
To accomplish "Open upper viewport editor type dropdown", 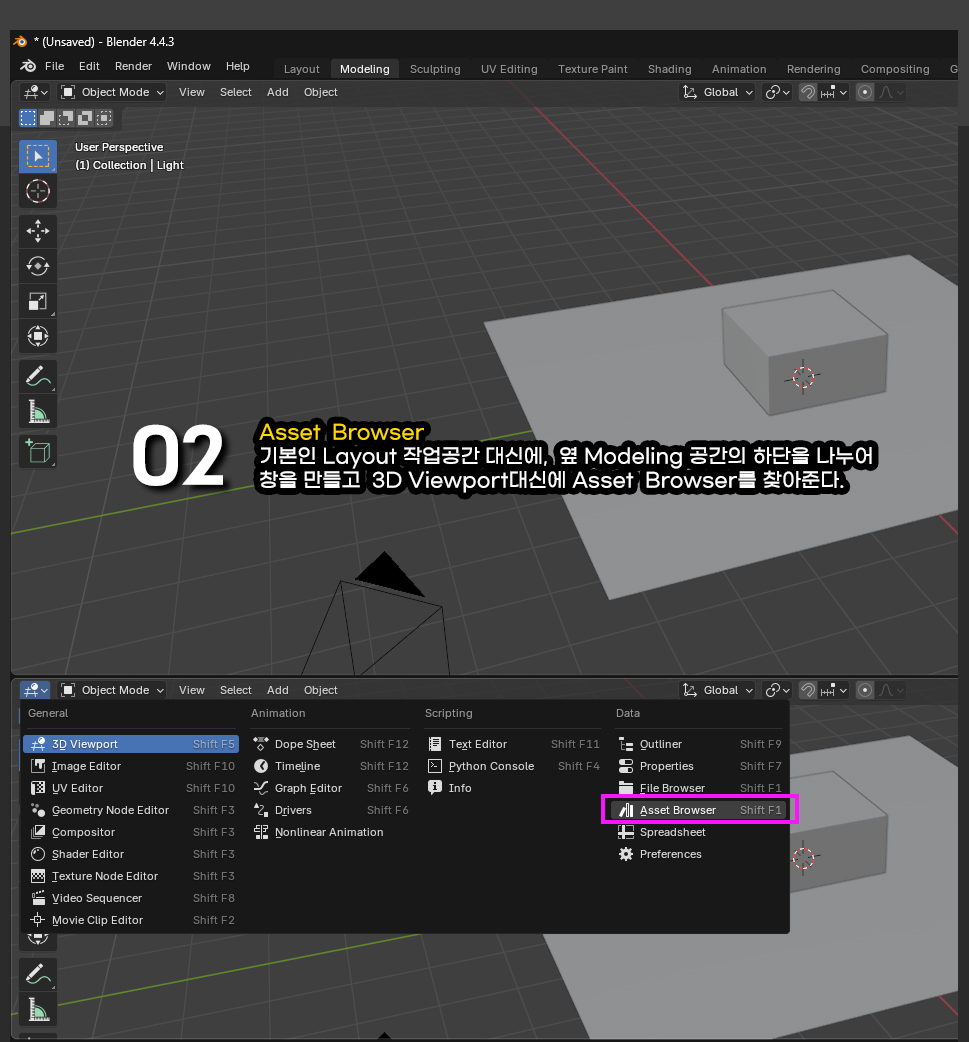I will 35,92.
